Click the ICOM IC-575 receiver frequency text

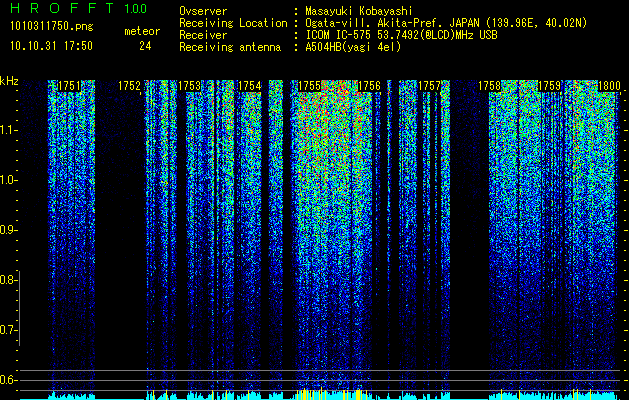pos(401,35)
